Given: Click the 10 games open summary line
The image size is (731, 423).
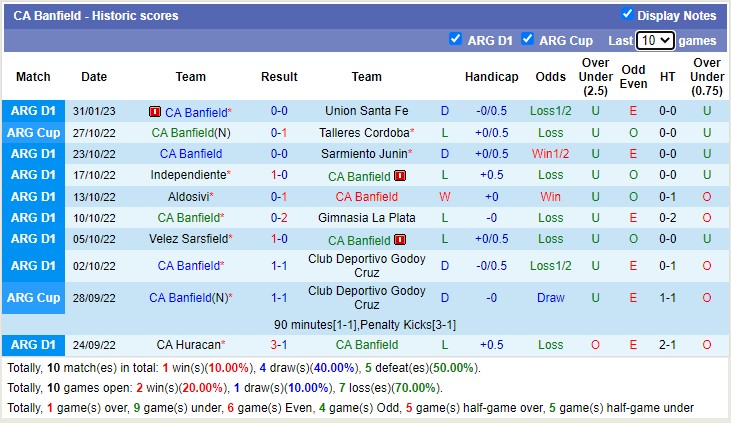Looking at the screenshot, I should click(225, 388).
